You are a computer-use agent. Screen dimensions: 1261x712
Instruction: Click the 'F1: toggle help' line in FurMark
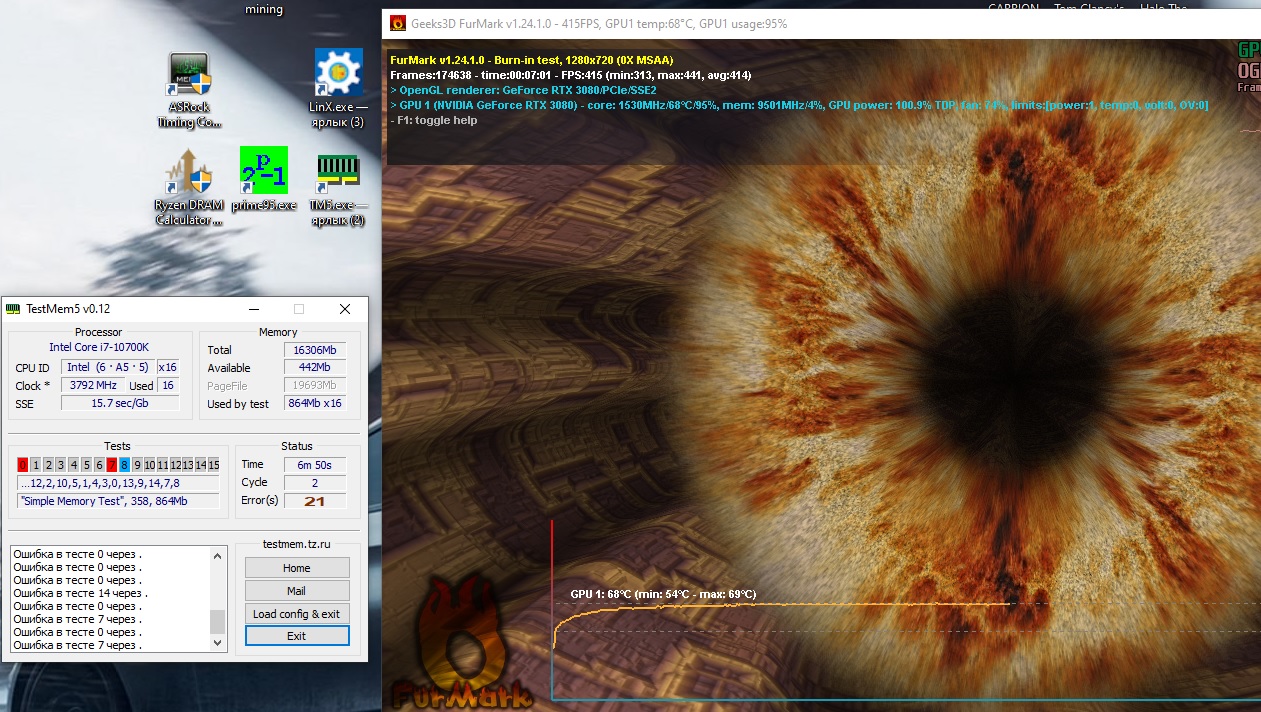click(434, 120)
